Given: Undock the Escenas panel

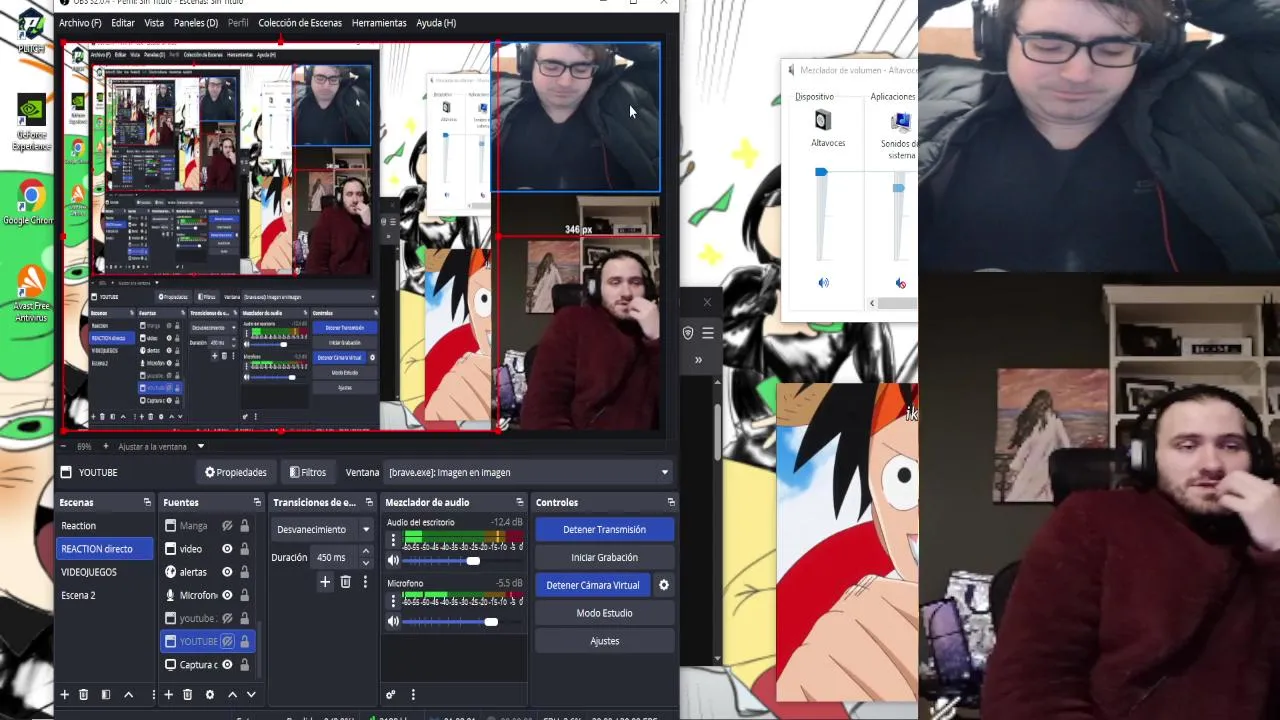Looking at the screenshot, I should tap(147, 502).
